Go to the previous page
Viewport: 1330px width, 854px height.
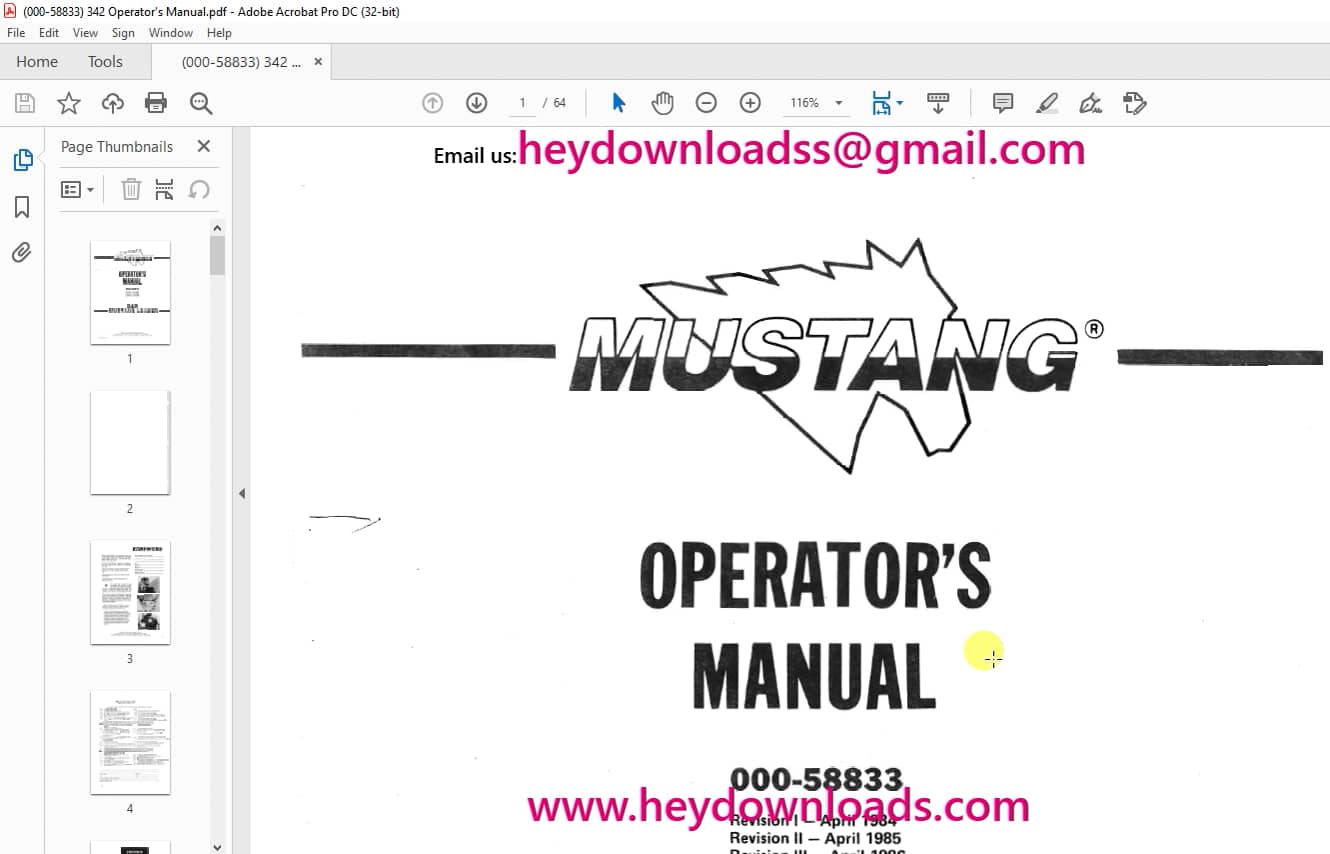pyautogui.click(x=432, y=103)
